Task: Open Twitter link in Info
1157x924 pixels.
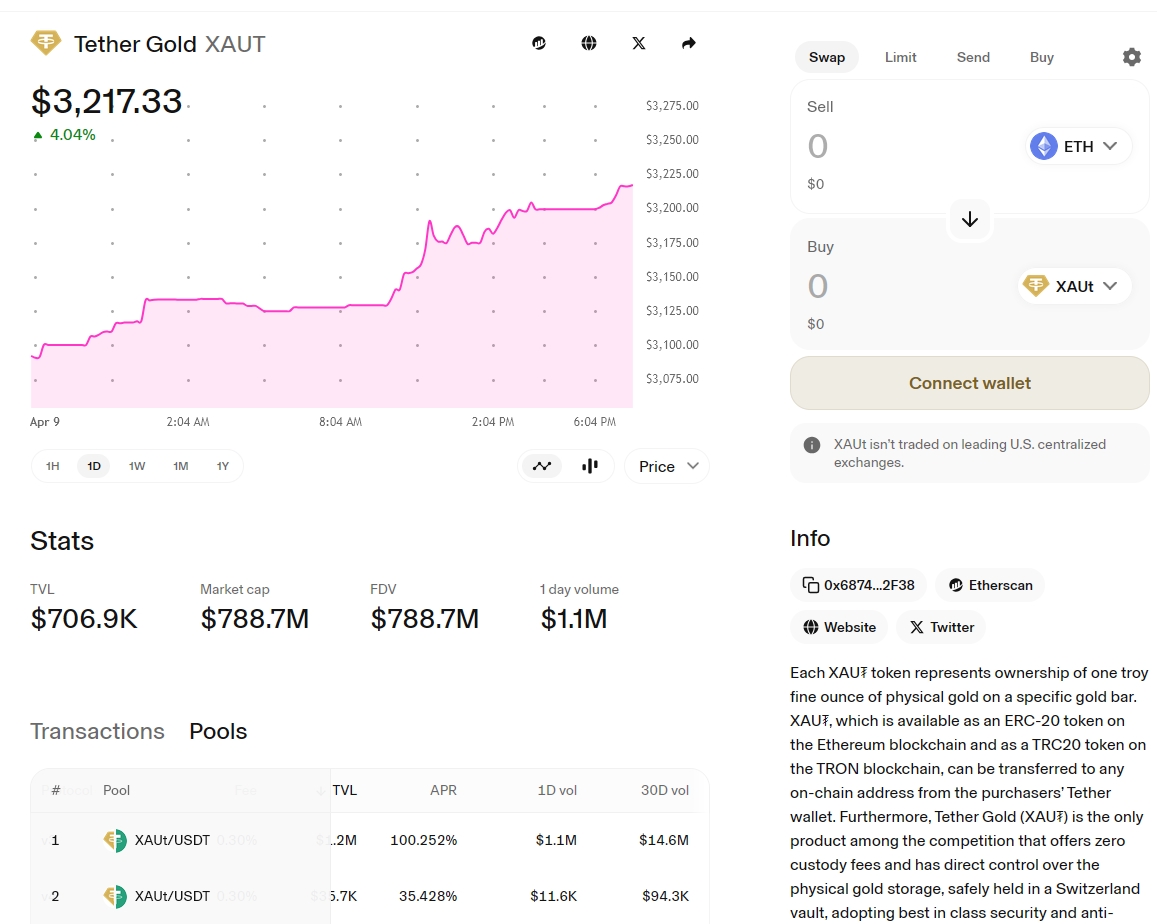Action: click(942, 627)
